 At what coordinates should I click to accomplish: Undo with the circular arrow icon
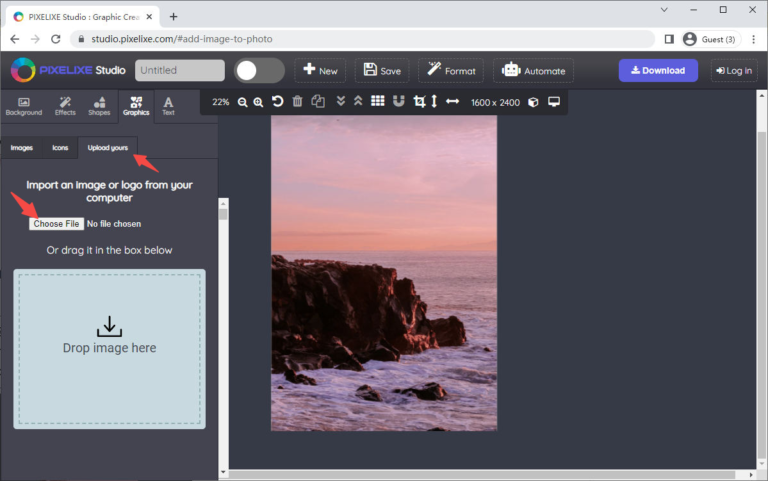[x=278, y=102]
